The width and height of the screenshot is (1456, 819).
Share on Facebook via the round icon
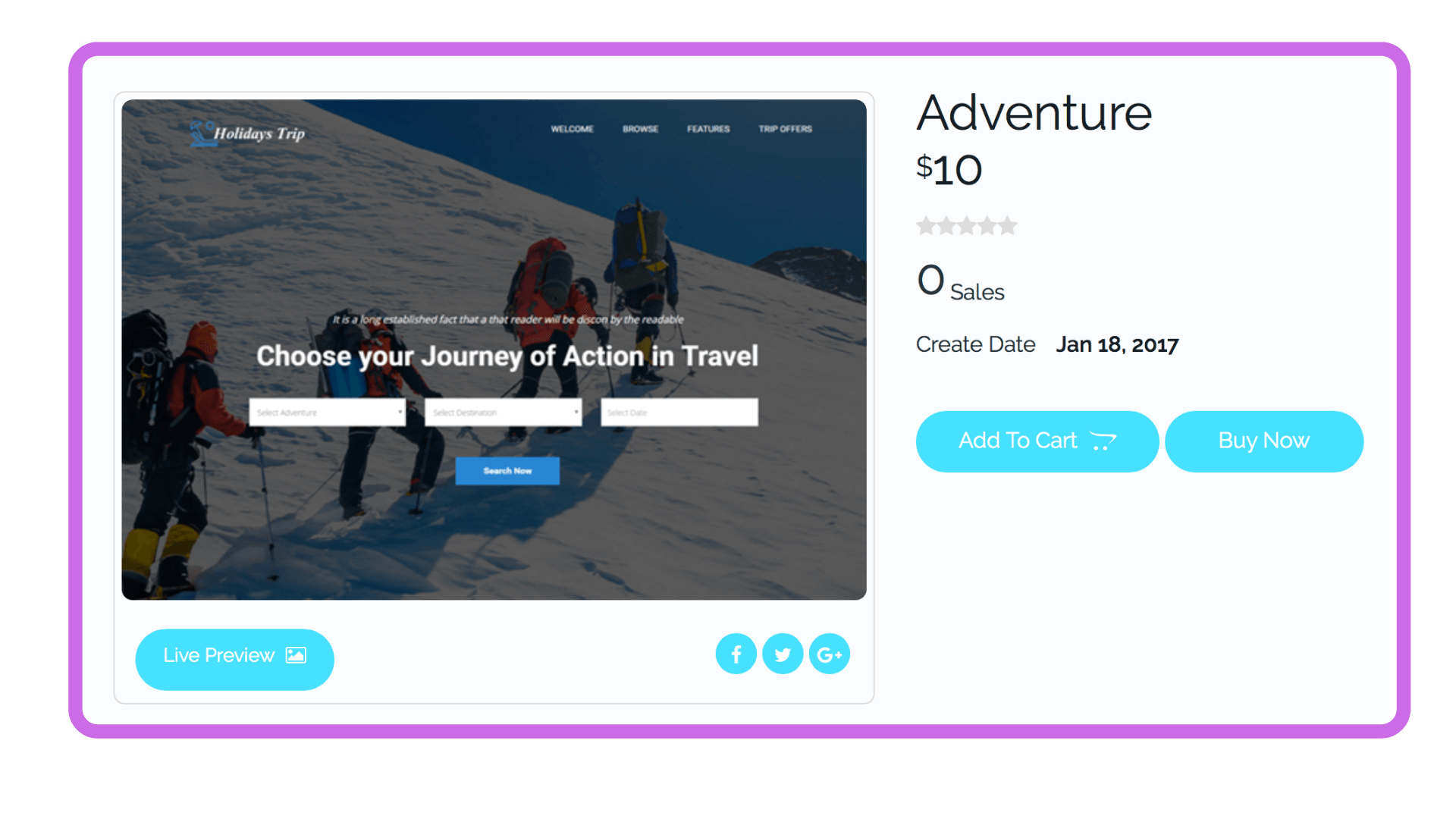pyautogui.click(x=736, y=654)
